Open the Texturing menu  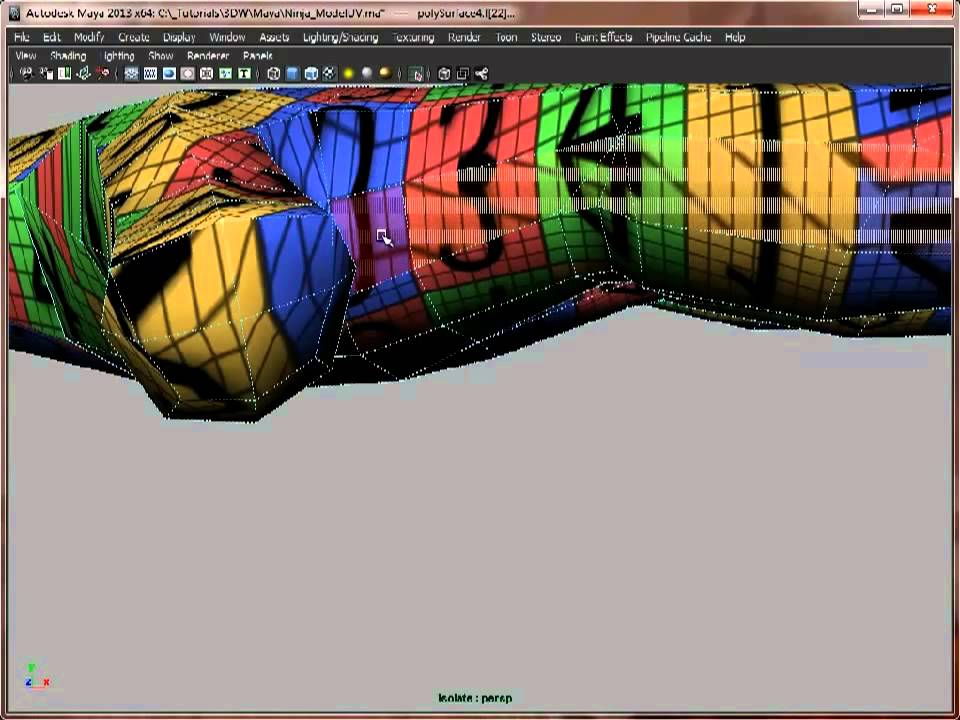[x=413, y=37]
